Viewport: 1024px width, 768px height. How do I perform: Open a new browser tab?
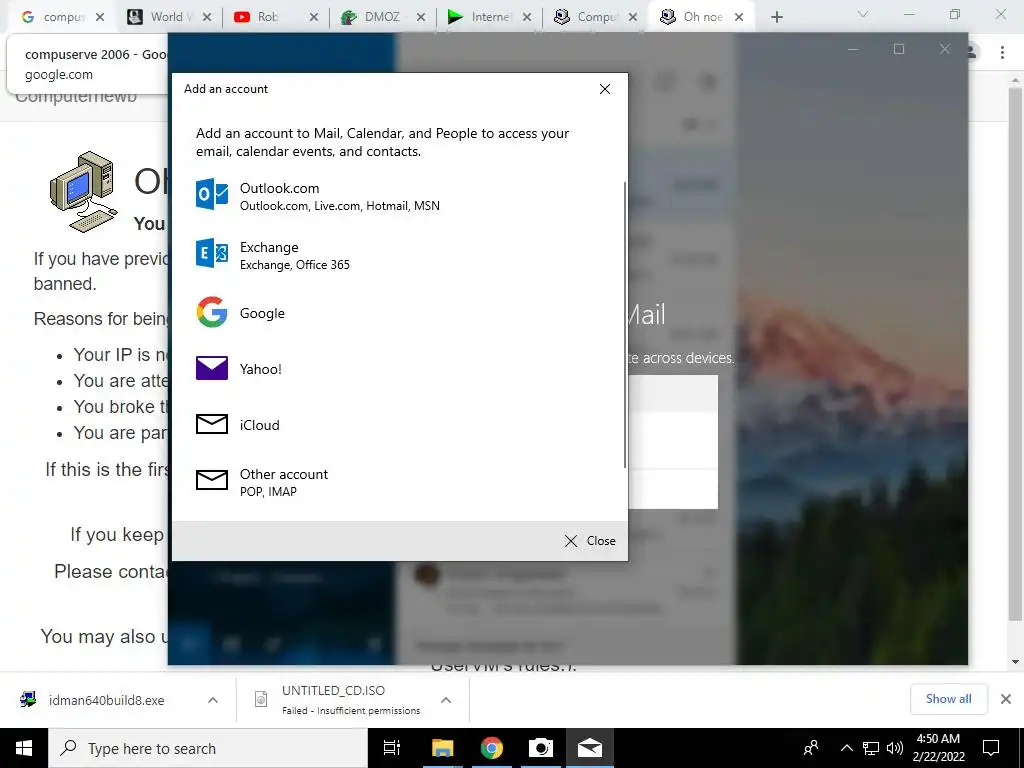pos(776,18)
